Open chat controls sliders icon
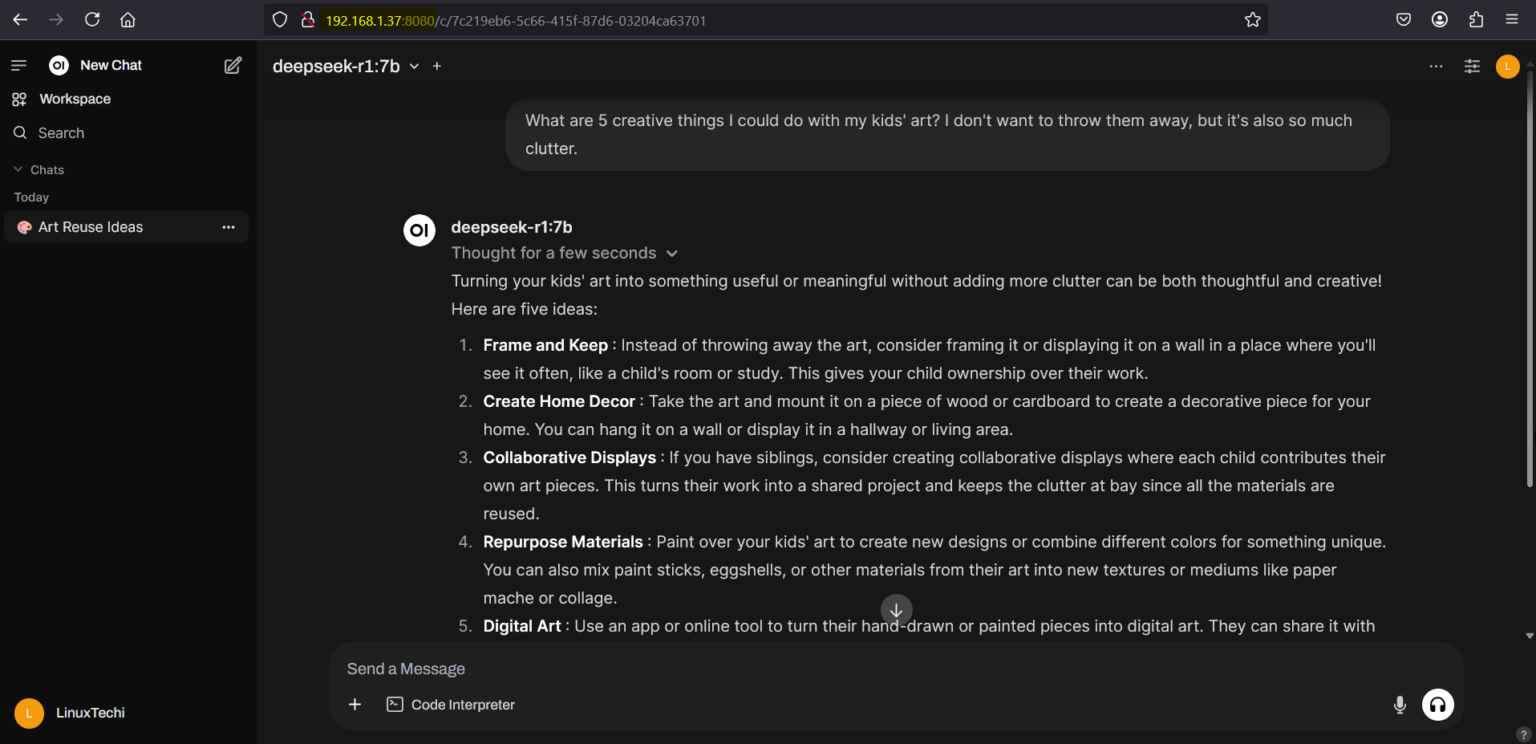Image resolution: width=1536 pixels, height=744 pixels. point(1472,66)
